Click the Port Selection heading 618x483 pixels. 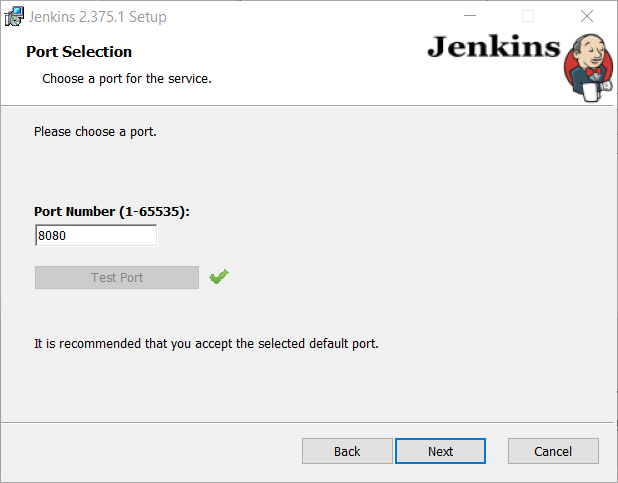click(79, 52)
